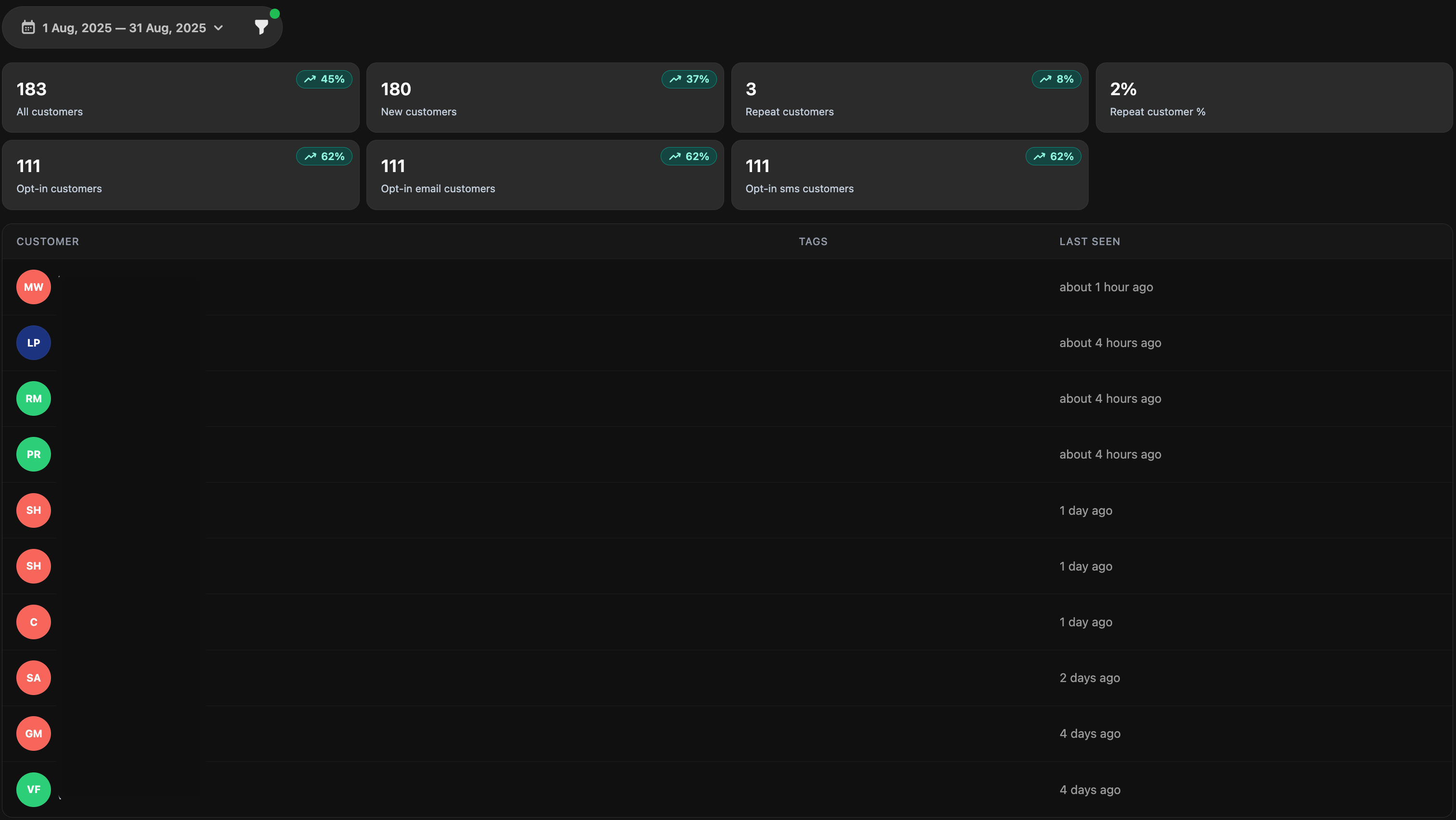Click the Repeat customers card
Screen dimensions: 1456x820
point(909,98)
